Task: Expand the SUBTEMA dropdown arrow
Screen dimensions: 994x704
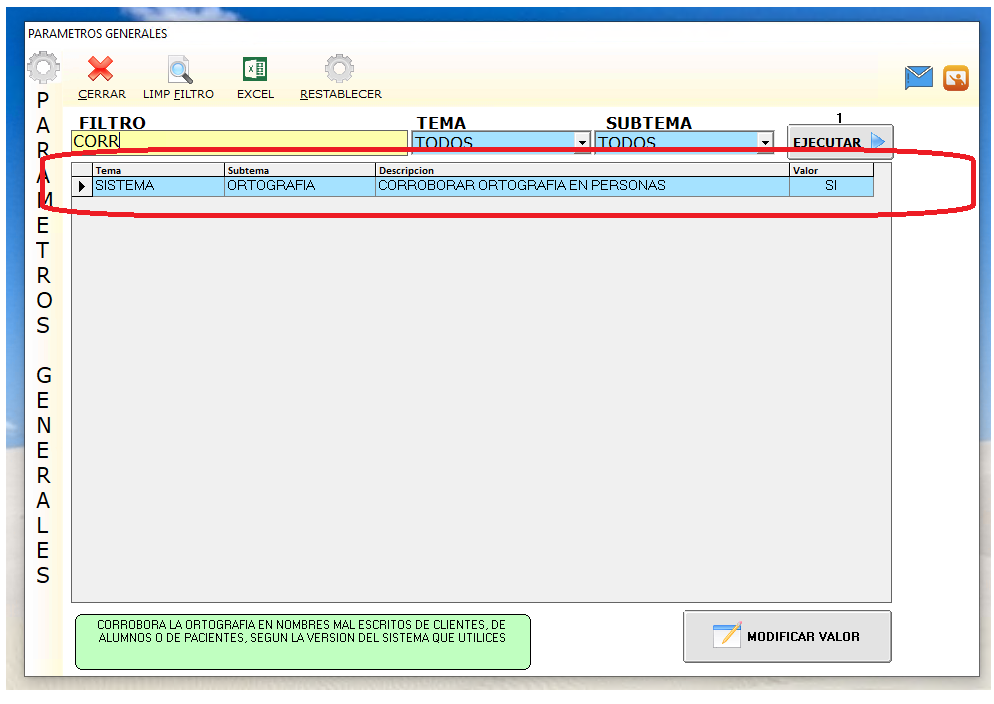Action: click(x=765, y=143)
